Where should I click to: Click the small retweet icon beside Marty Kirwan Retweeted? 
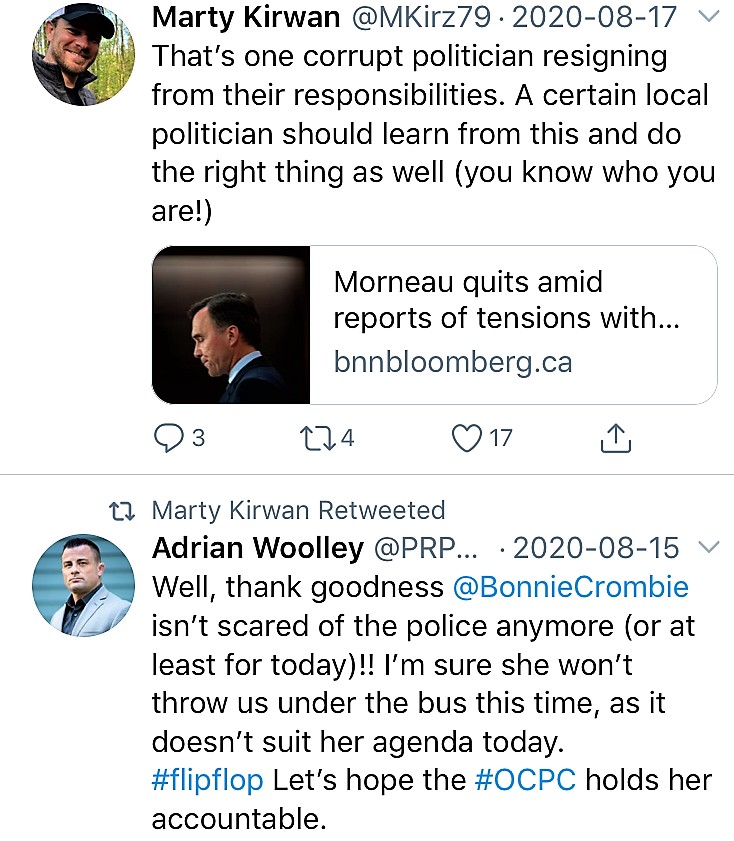[122, 511]
